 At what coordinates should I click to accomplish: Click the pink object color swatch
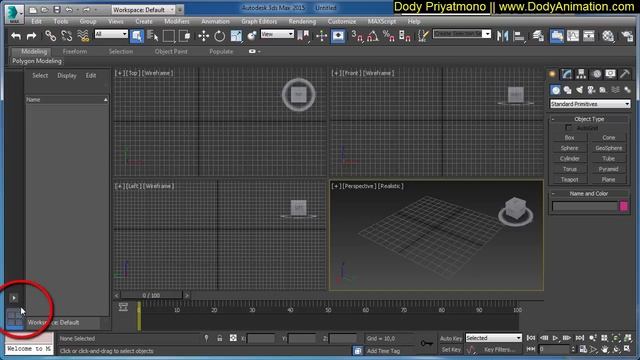coord(623,206)
